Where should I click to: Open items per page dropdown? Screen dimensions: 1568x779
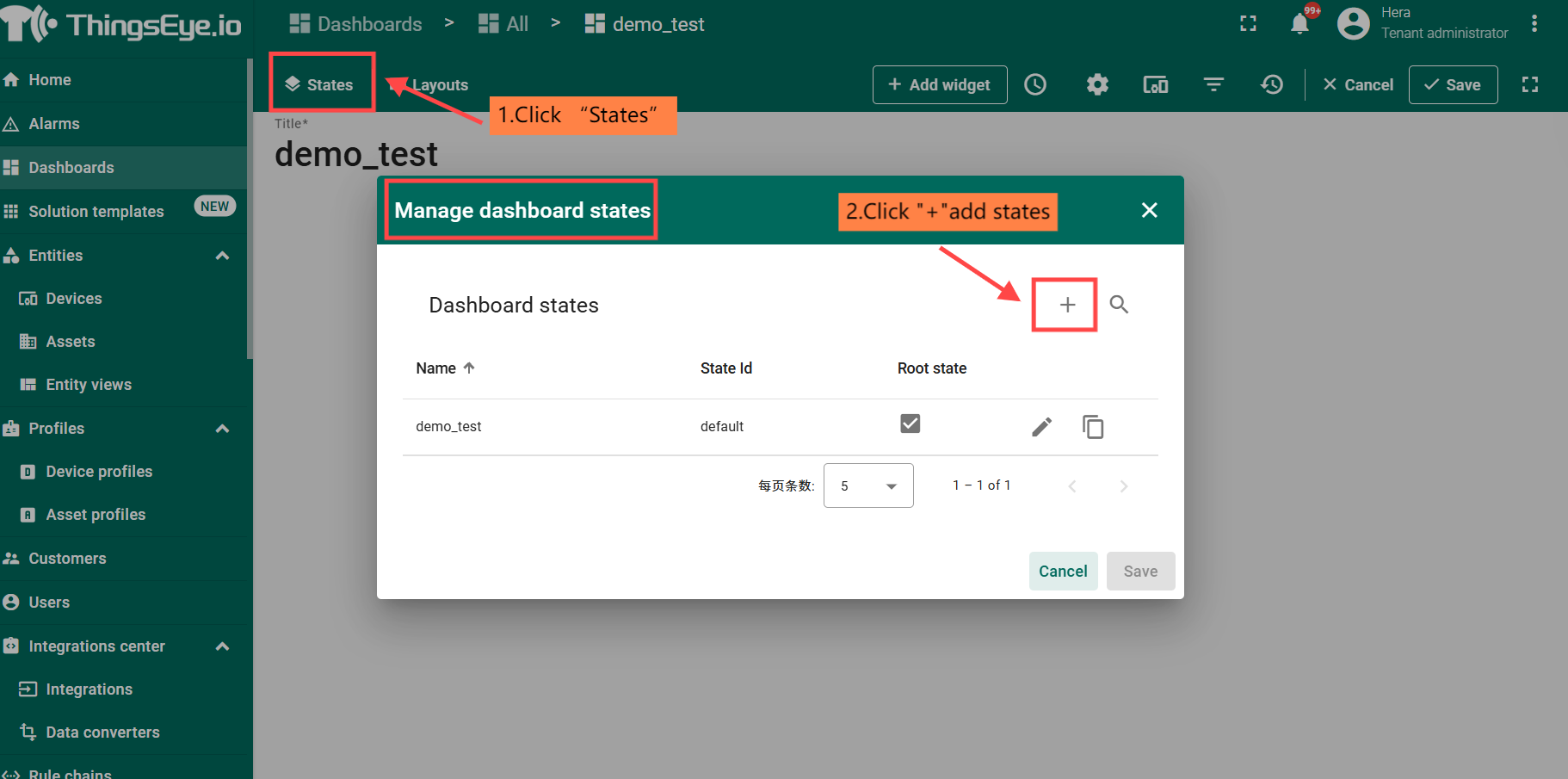[x=867, y=485]
